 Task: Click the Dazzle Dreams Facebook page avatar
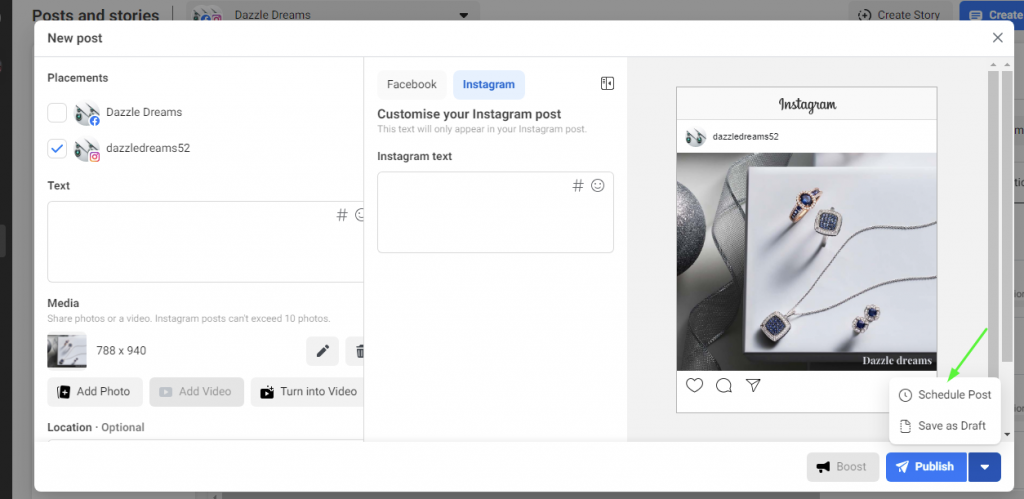coord(87,113)
